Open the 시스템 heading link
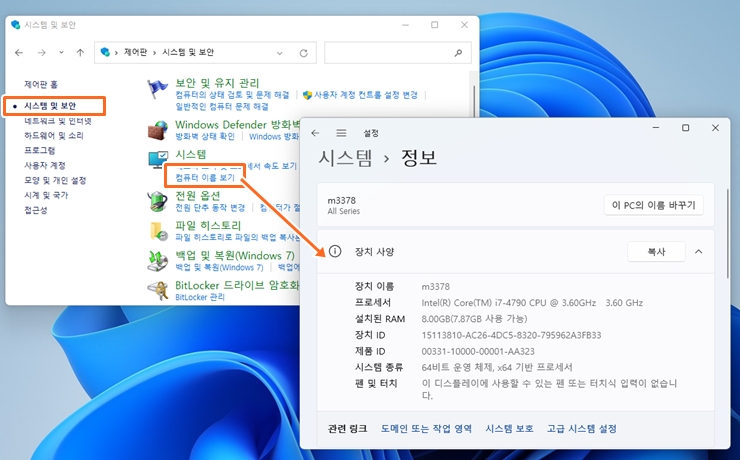 pos(191,154)
